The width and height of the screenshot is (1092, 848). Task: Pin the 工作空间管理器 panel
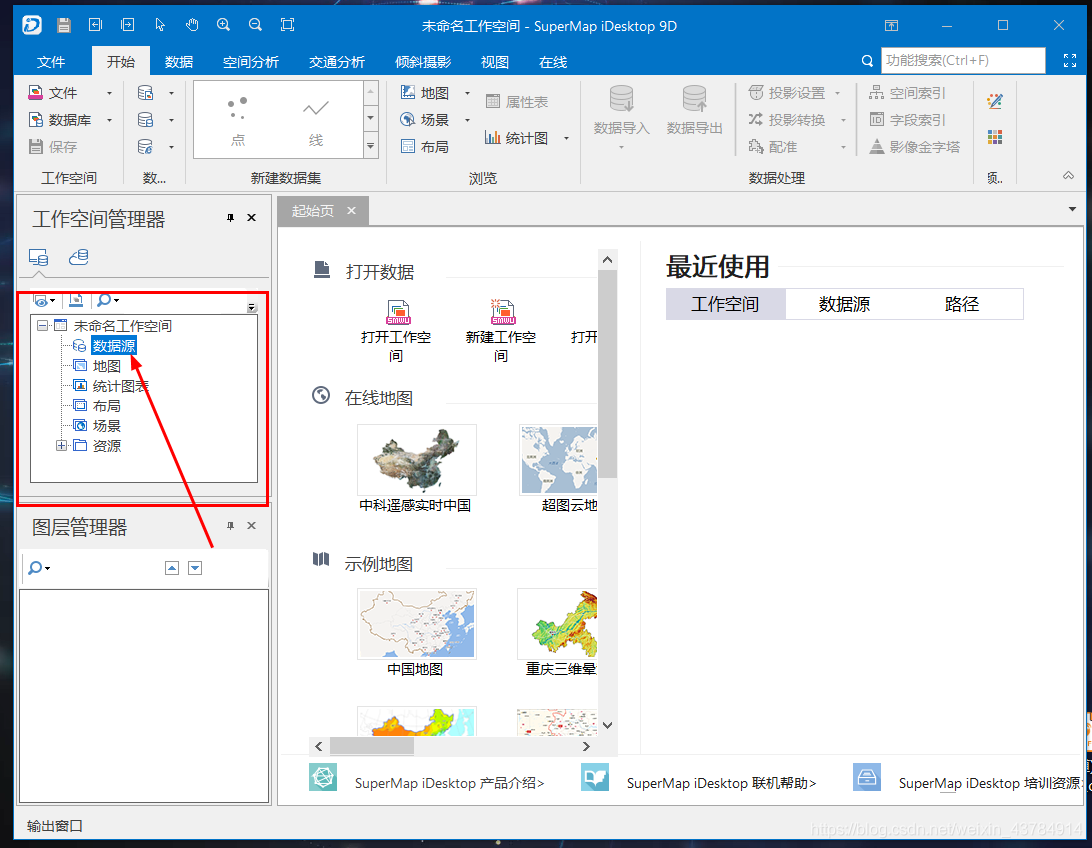(231, 218)
